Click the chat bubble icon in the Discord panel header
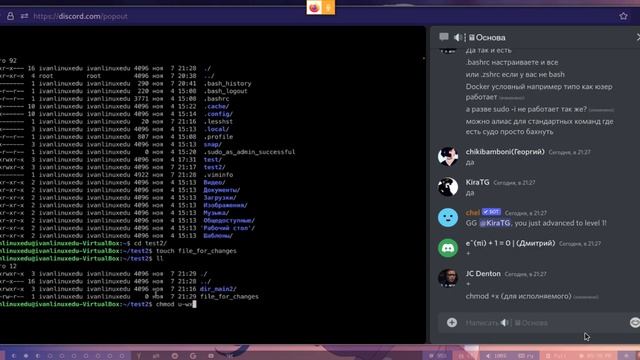 point(444,37)
